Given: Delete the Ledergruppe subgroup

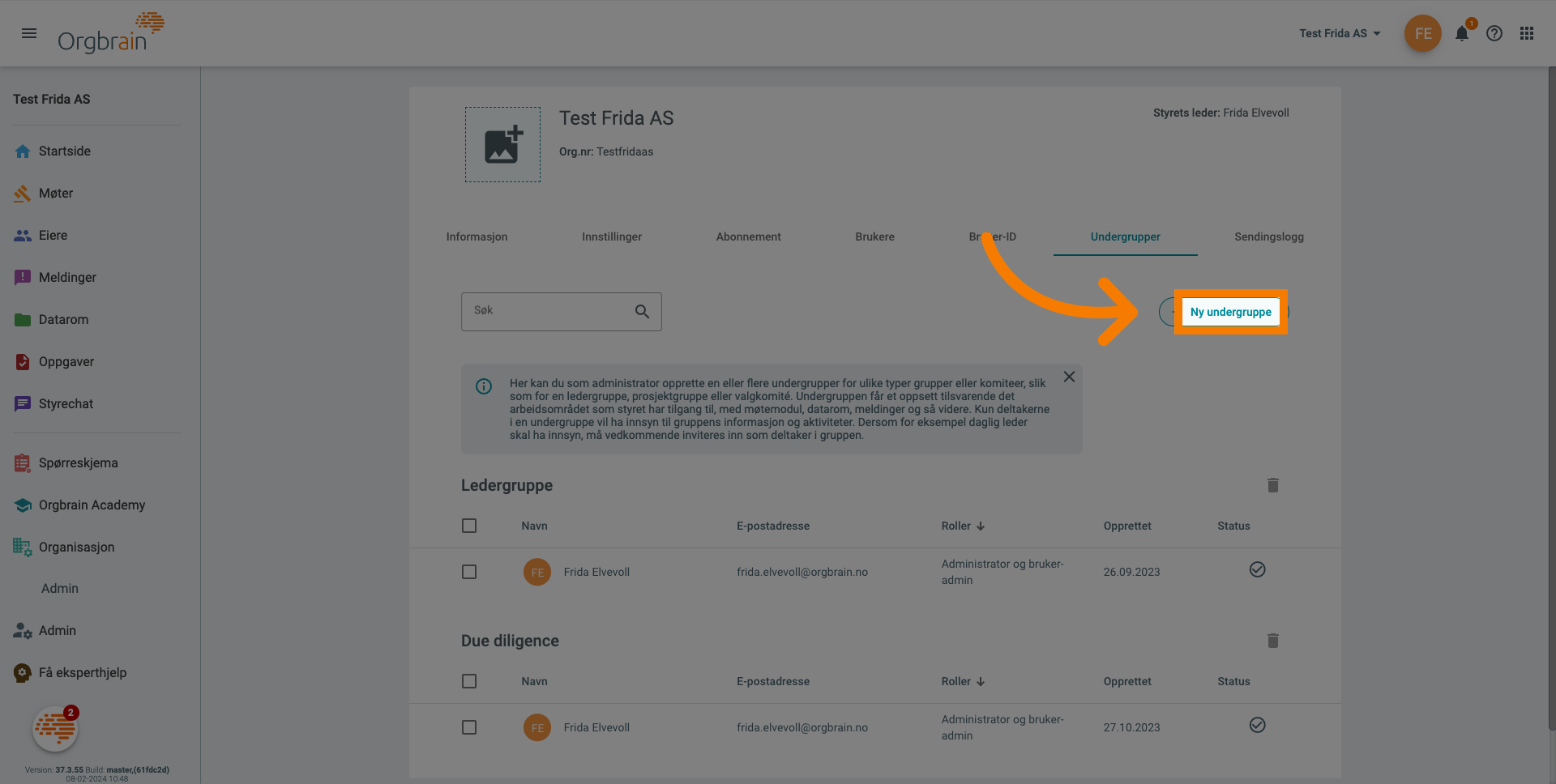Looking at the screenshot, I should click(x=1272, y=485).
